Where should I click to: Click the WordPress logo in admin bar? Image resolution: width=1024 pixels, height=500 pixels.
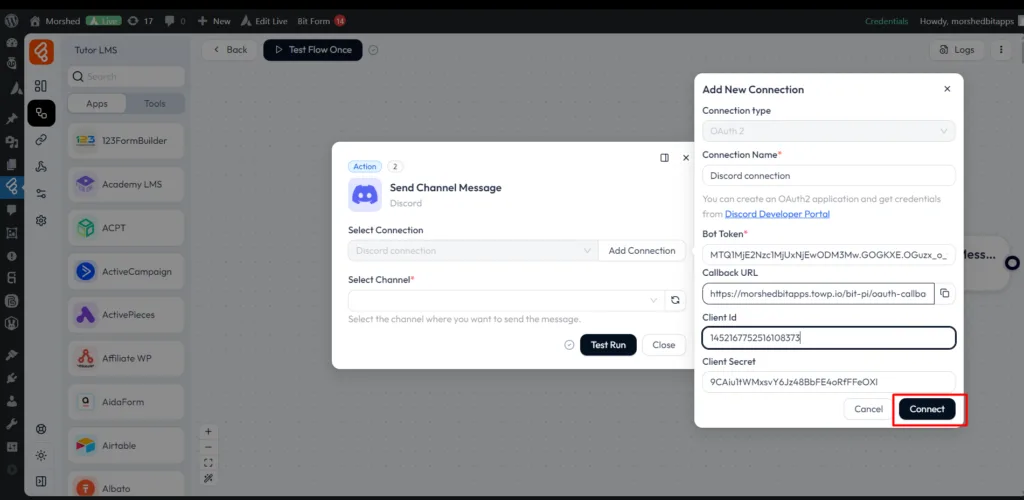[11, 21]
